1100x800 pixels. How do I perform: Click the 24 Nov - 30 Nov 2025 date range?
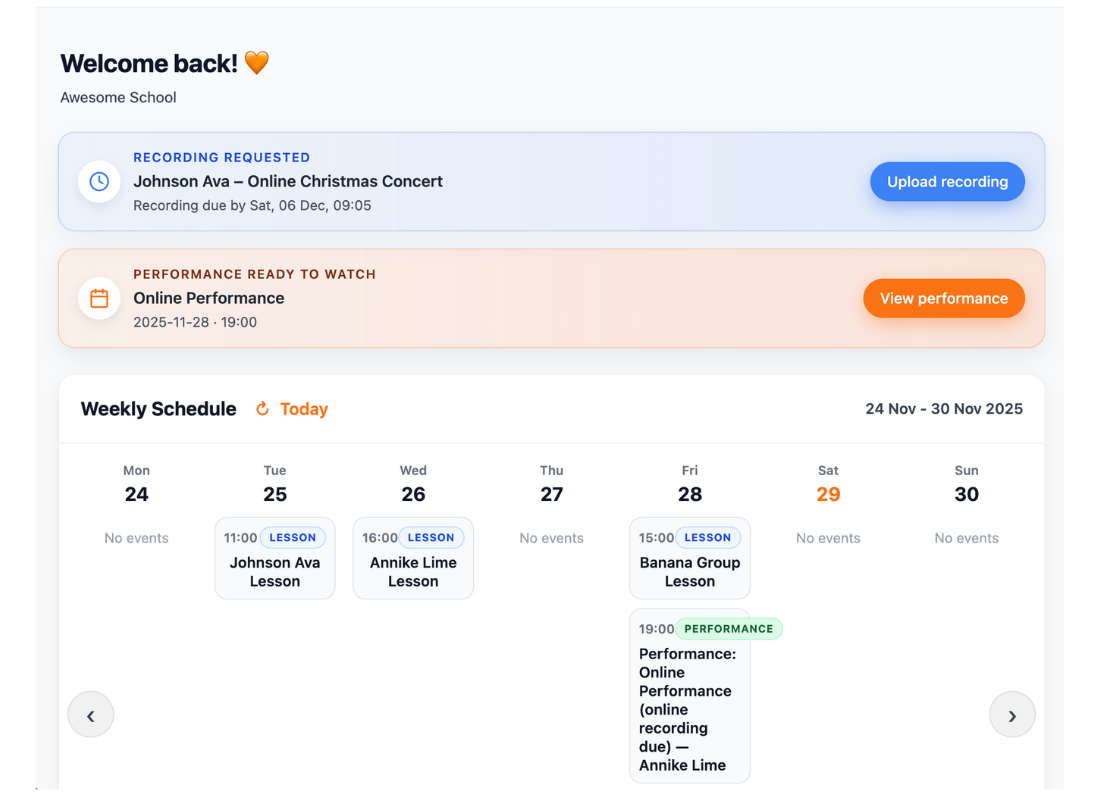point(944,409)
